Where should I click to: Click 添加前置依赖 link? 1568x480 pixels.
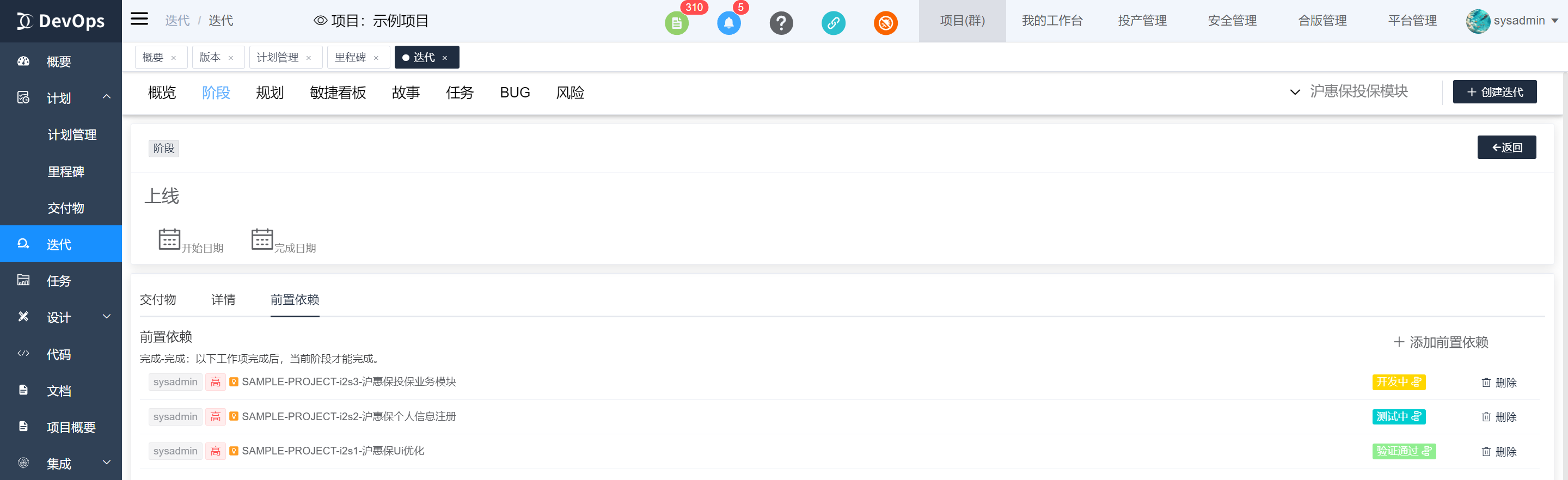click(x=1441, y=342)
